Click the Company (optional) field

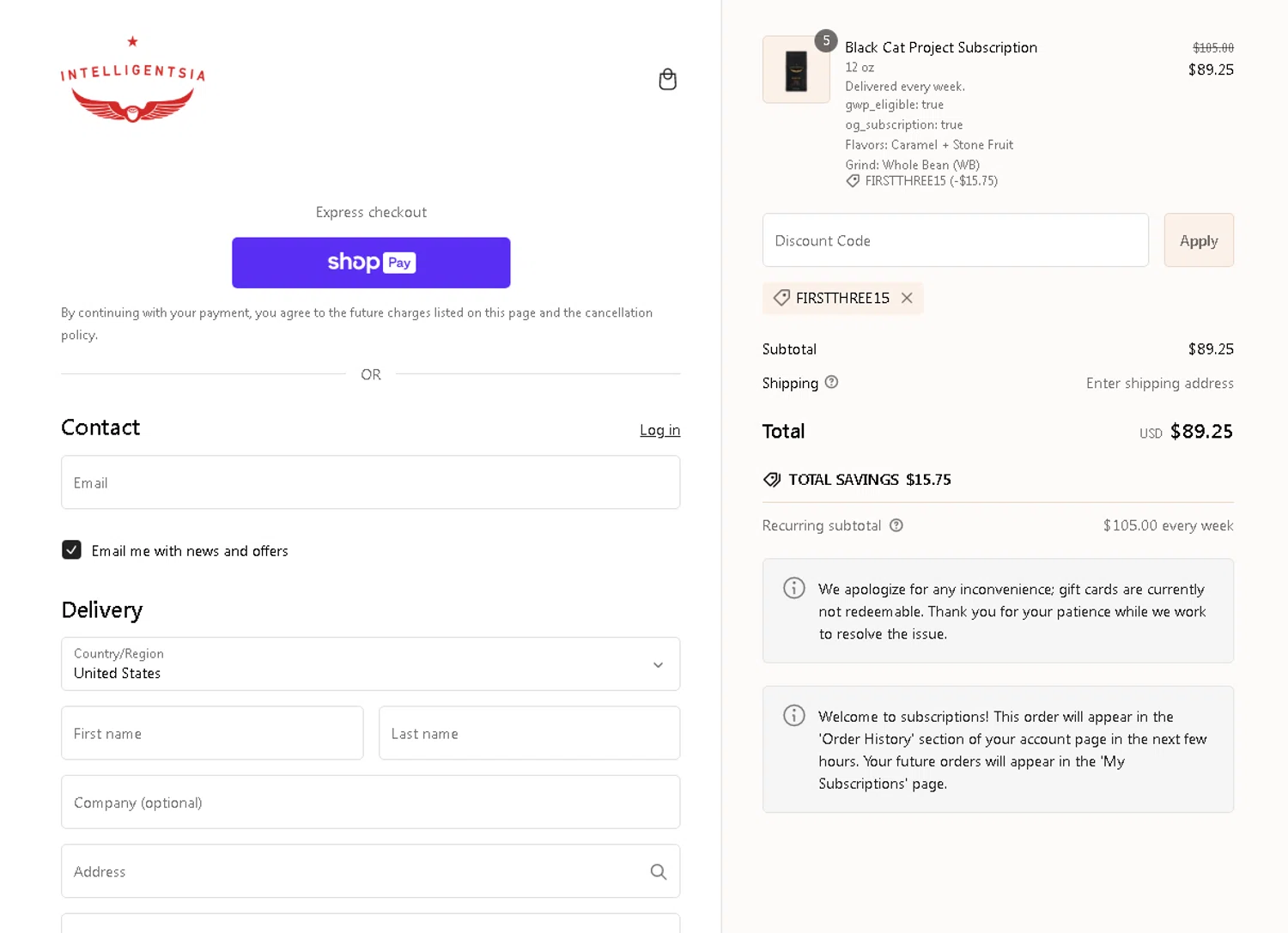tap(370, 803)
